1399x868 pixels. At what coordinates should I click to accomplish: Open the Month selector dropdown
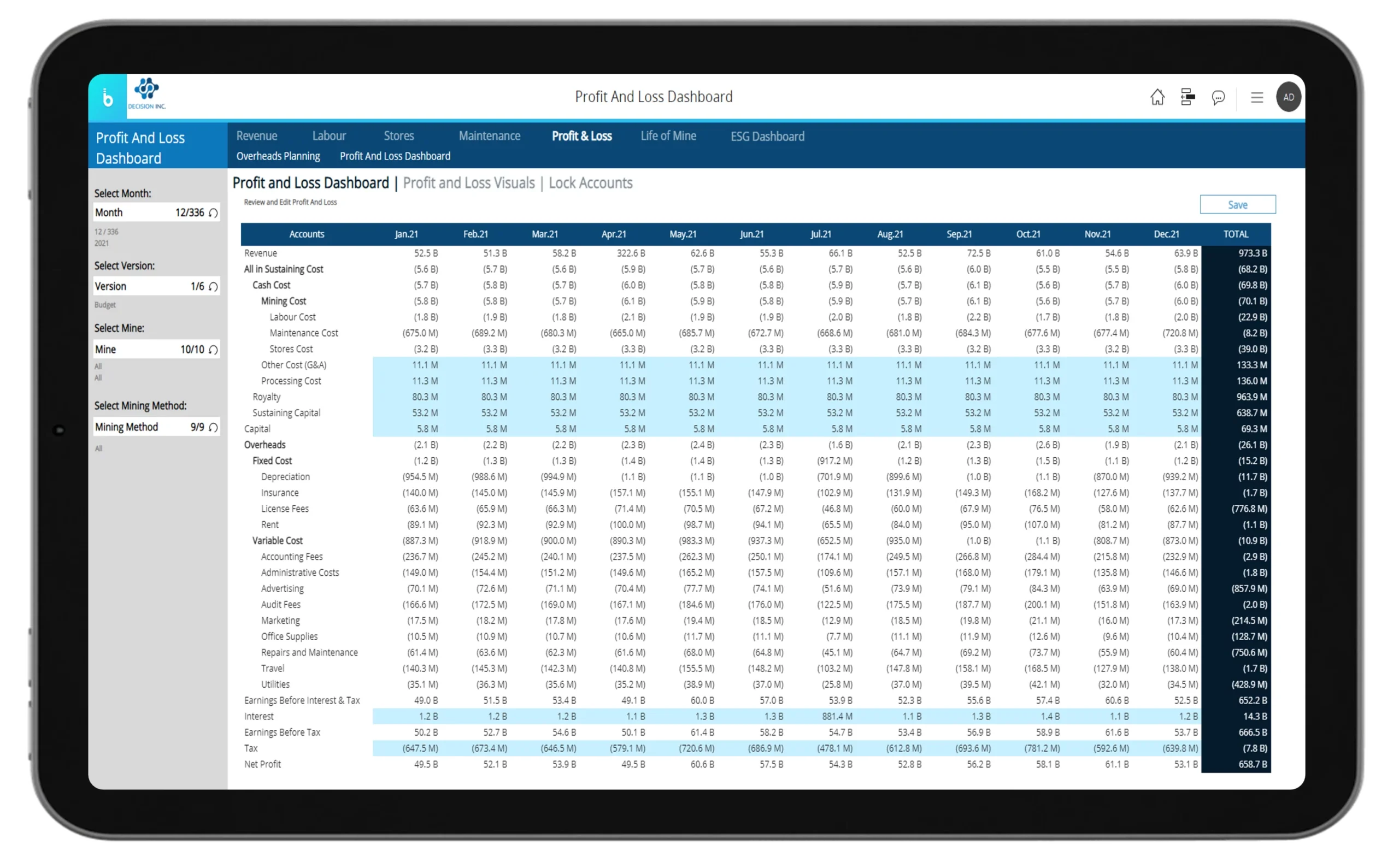[148, 212]
